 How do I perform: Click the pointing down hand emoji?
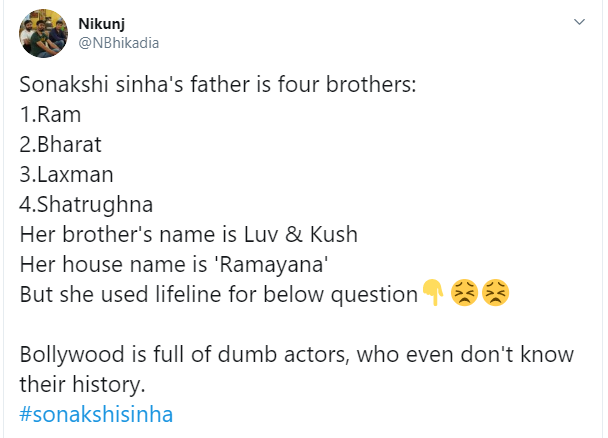[433, 294]
